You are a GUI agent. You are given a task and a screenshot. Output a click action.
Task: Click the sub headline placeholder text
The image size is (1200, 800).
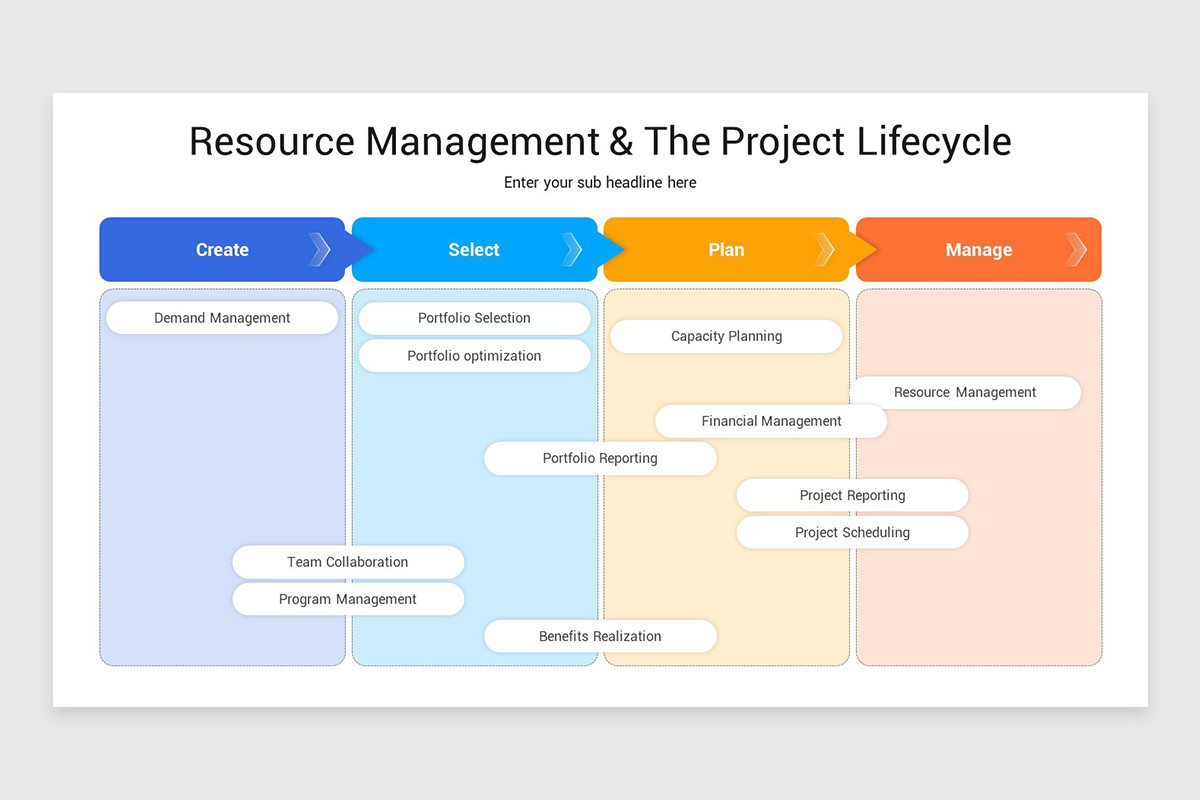click(600, 182)
